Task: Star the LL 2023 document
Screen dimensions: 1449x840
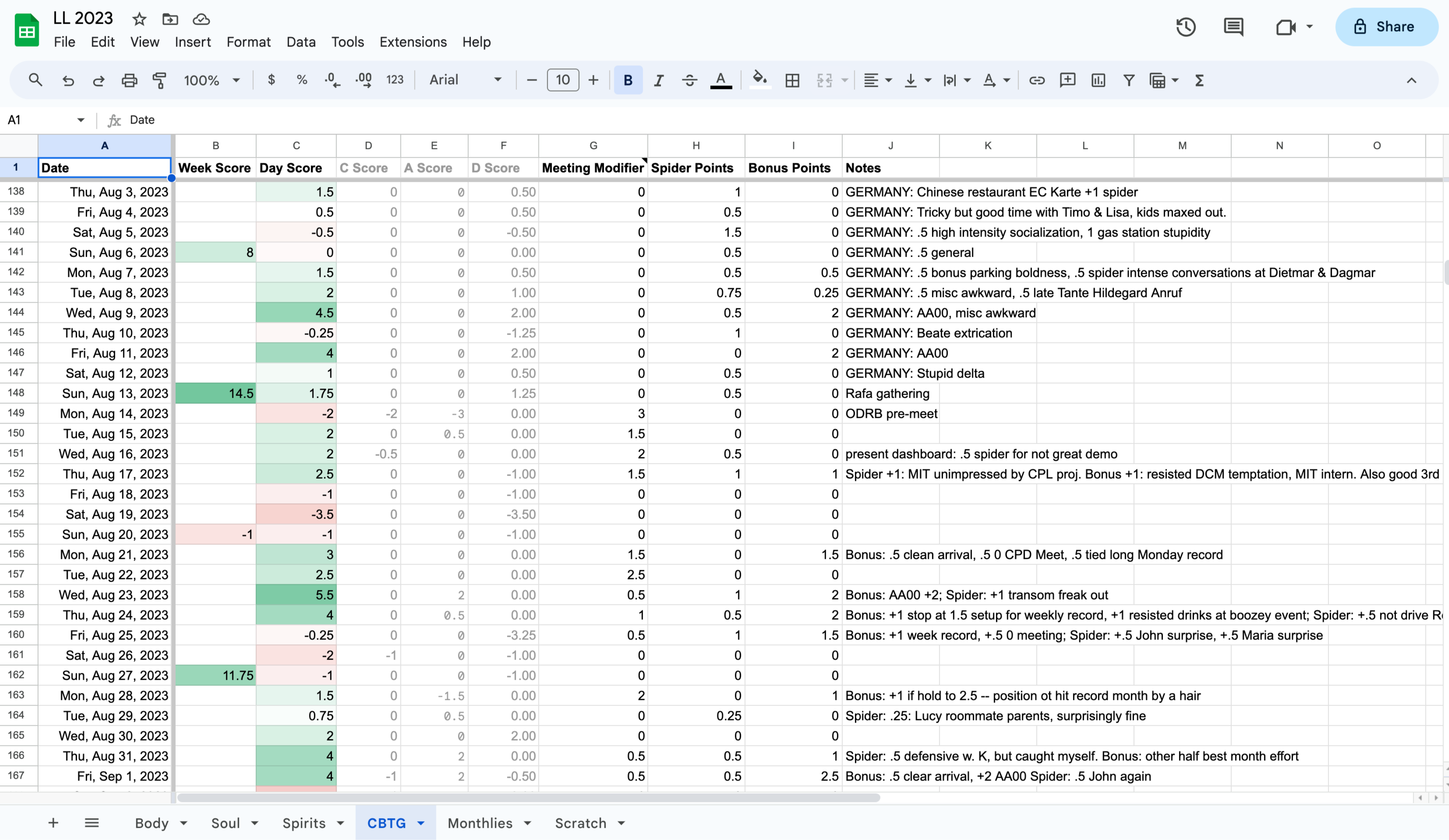Action: tap(138, 20)
